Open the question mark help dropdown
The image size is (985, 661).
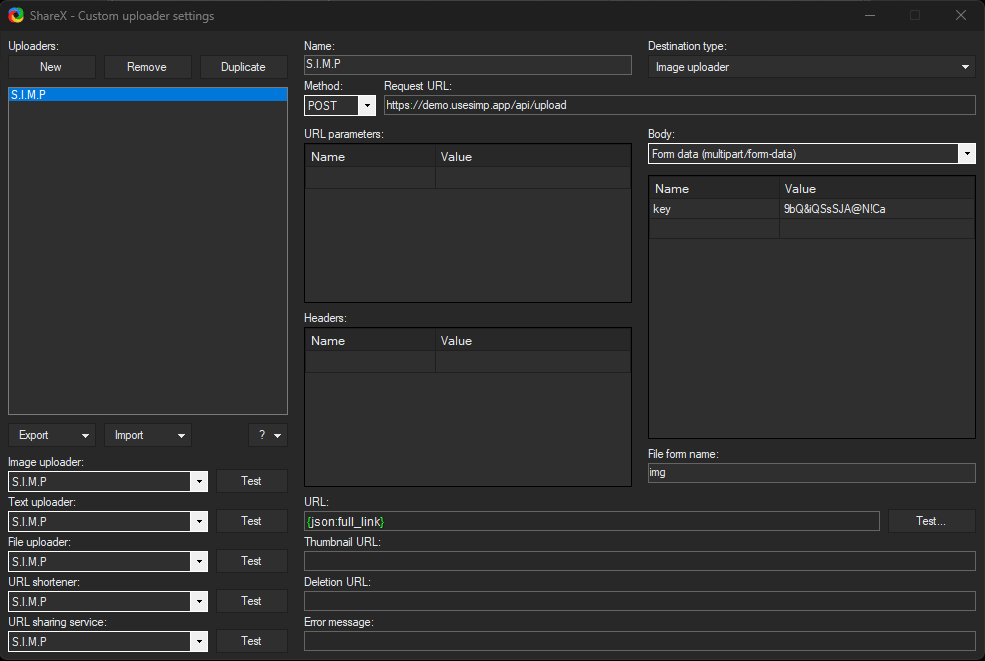[267, 435]
